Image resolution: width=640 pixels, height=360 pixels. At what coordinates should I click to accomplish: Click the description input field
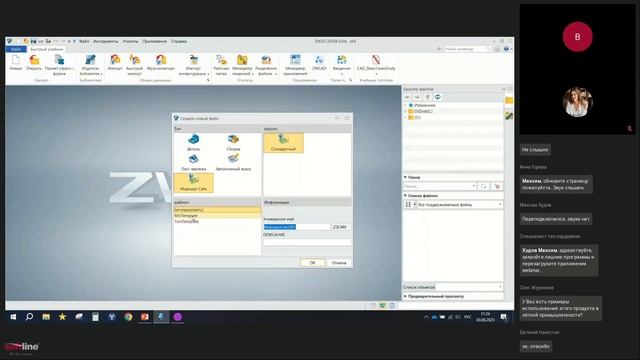[307, 242]
